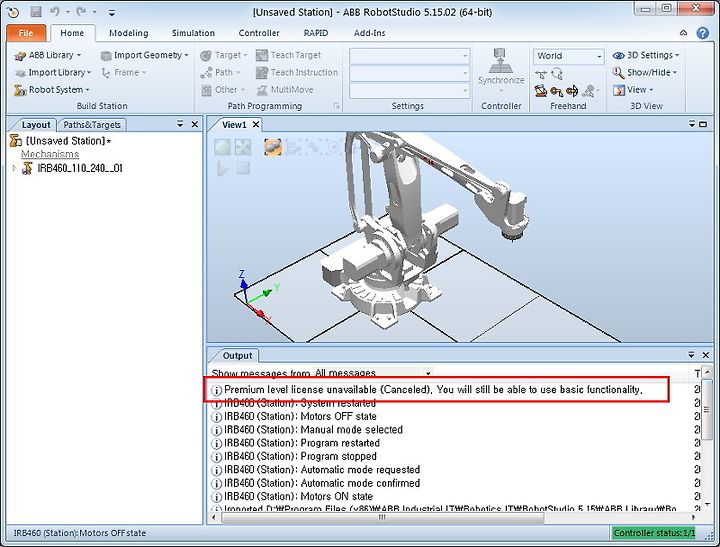720x547 pixels.
Task: Switch to the RAPID ribbon tab
Action: [x=316, y=33]
